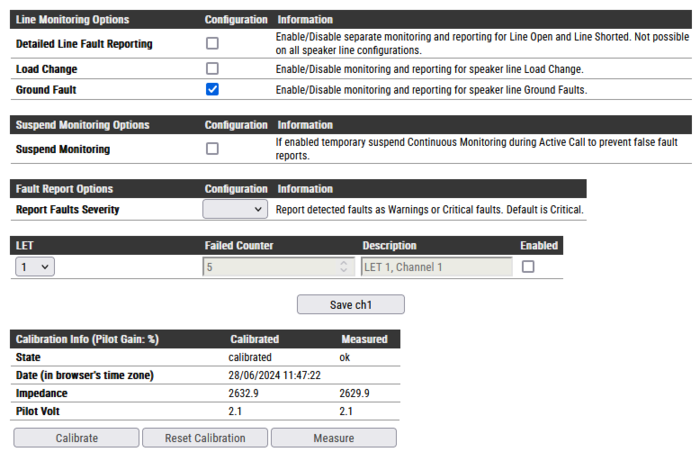Click the Line Monitoring Options header
This screenshot has height=461, width=700.
(73, 19)
